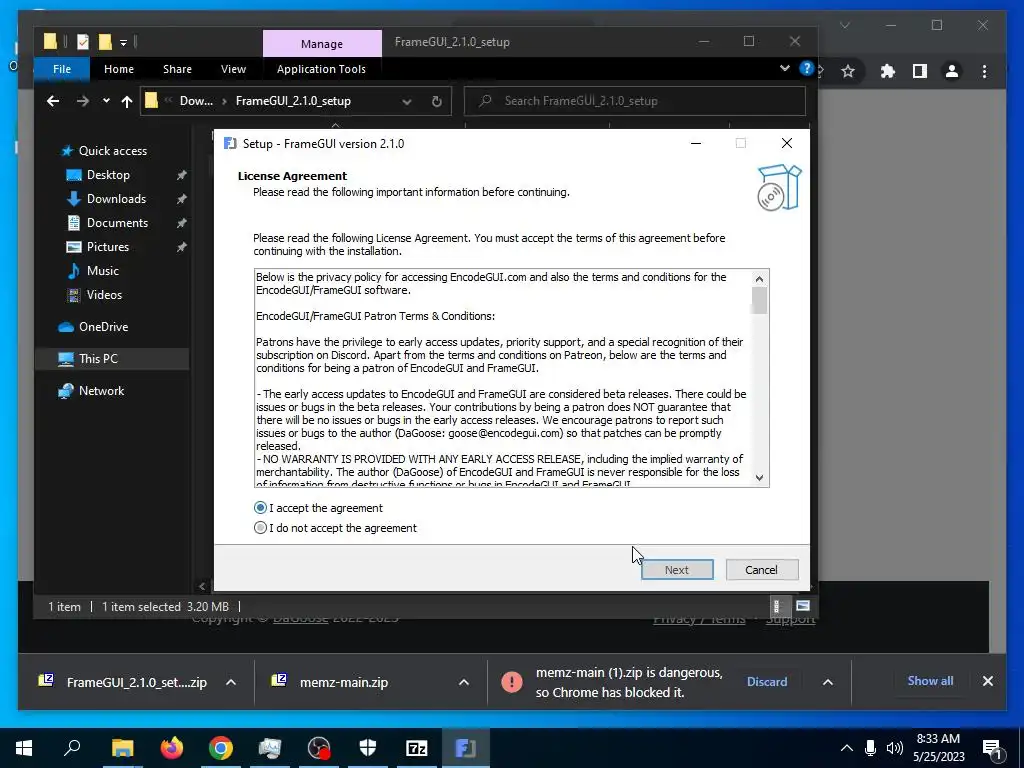
Task: Open File Explorer from taskbar
Action: tap(122, 748)
